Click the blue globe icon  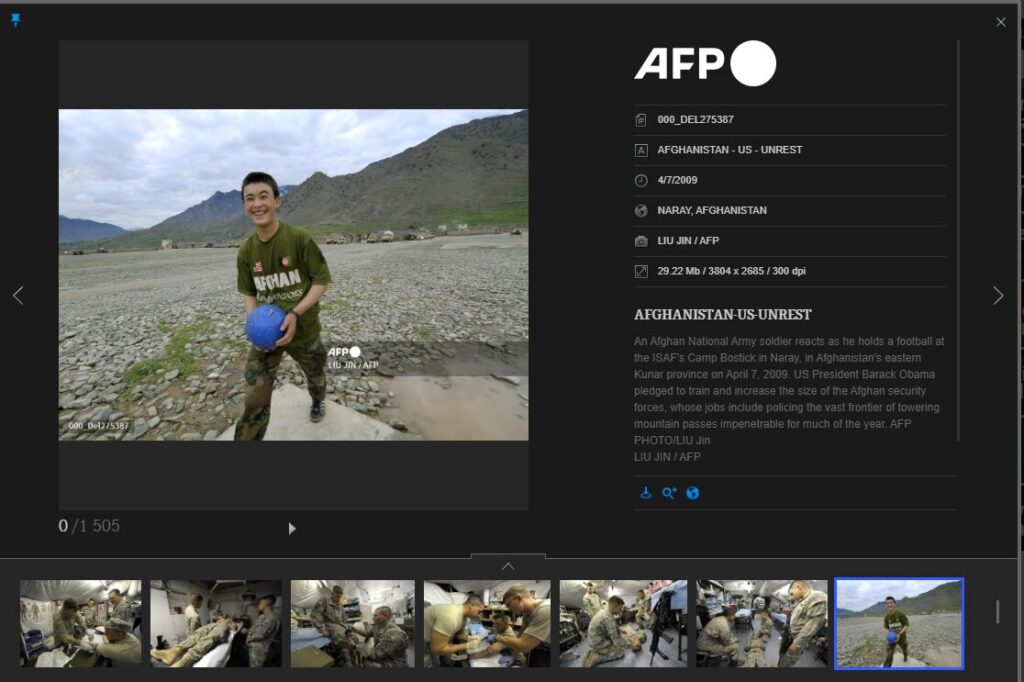tap(693, 493)
